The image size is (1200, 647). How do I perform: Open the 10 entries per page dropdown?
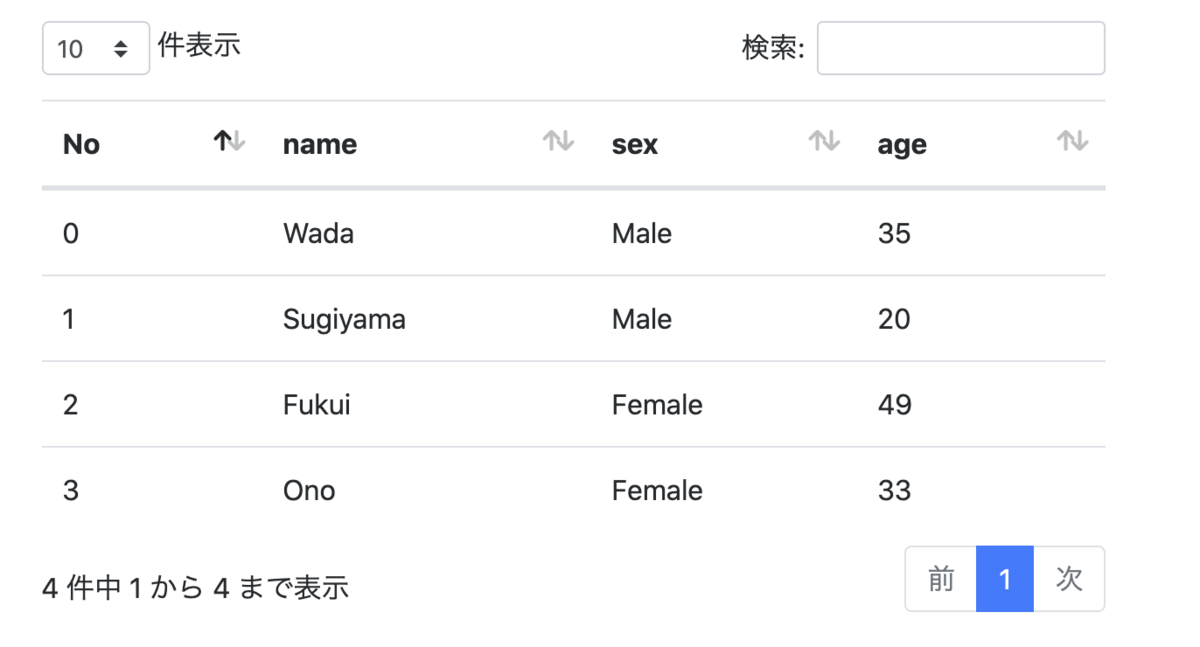(x=96, y=48)
